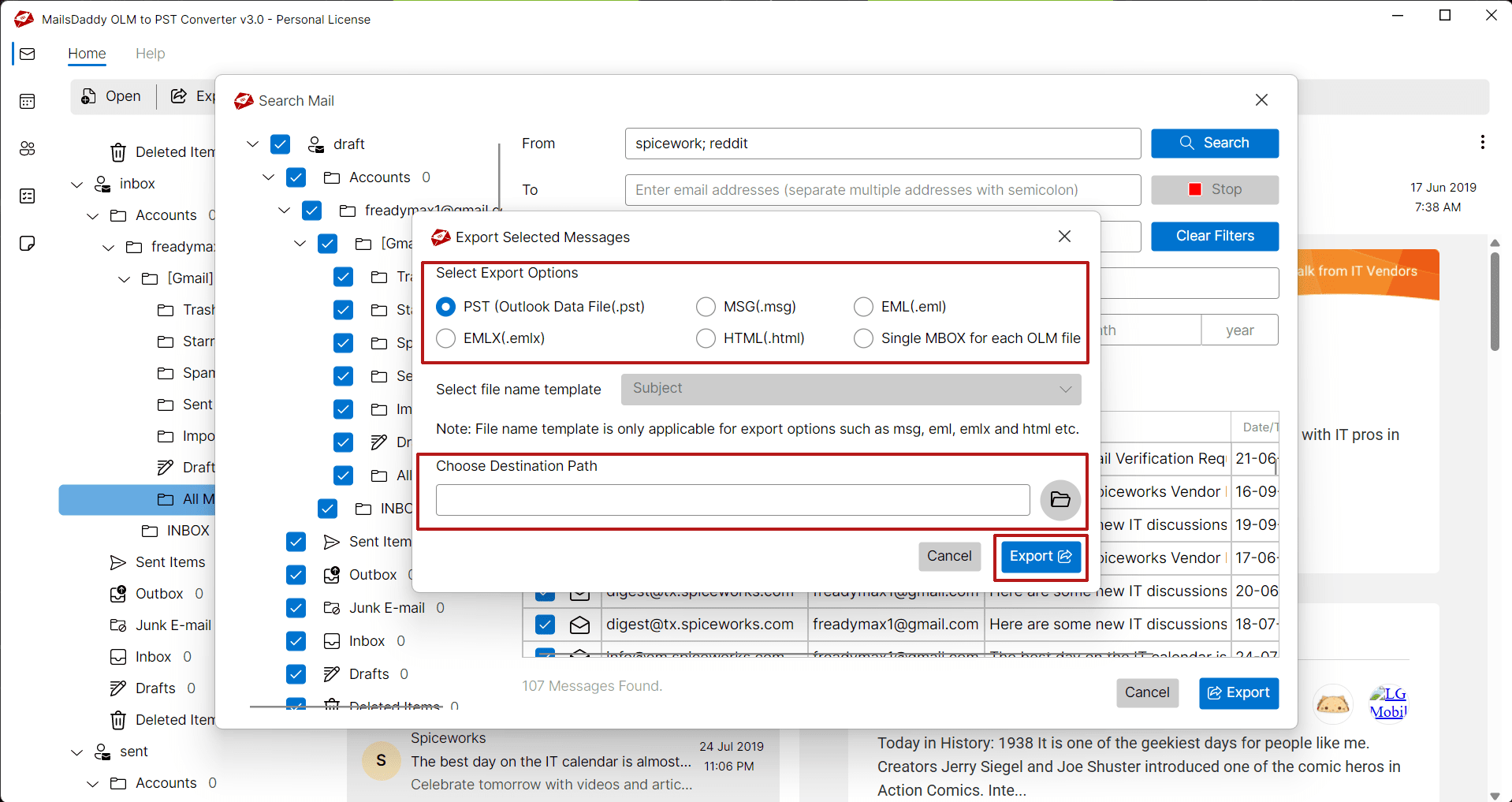The image size is (1512, 802).
Task: Collapse the freadymax1 node in Search Mail
Action: click(x=284, y=211)
